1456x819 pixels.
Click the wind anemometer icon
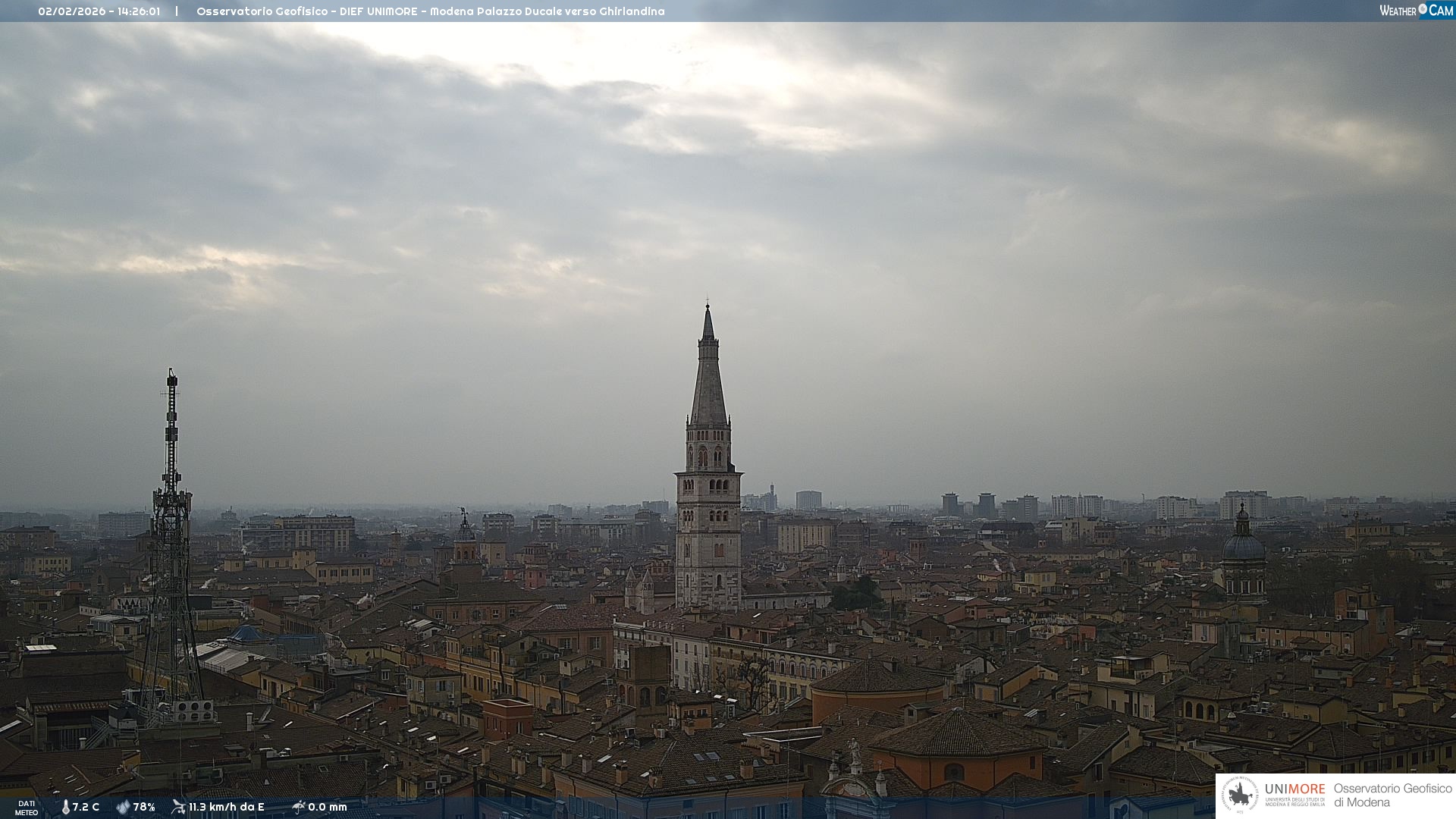[x=178, y=806]
